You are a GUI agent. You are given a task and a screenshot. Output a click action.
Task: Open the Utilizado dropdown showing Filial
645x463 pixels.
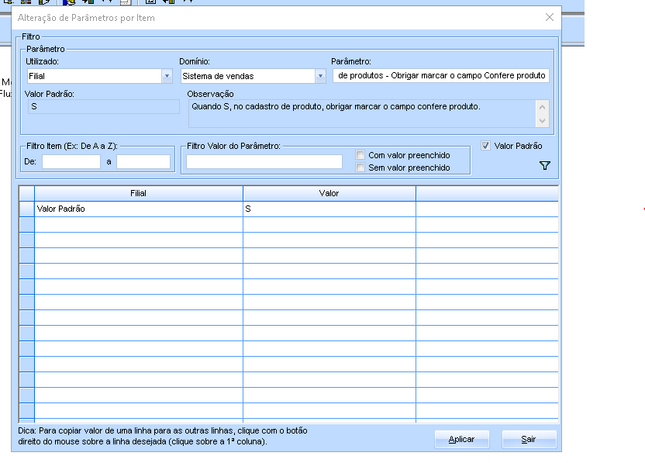coord(166,76)
